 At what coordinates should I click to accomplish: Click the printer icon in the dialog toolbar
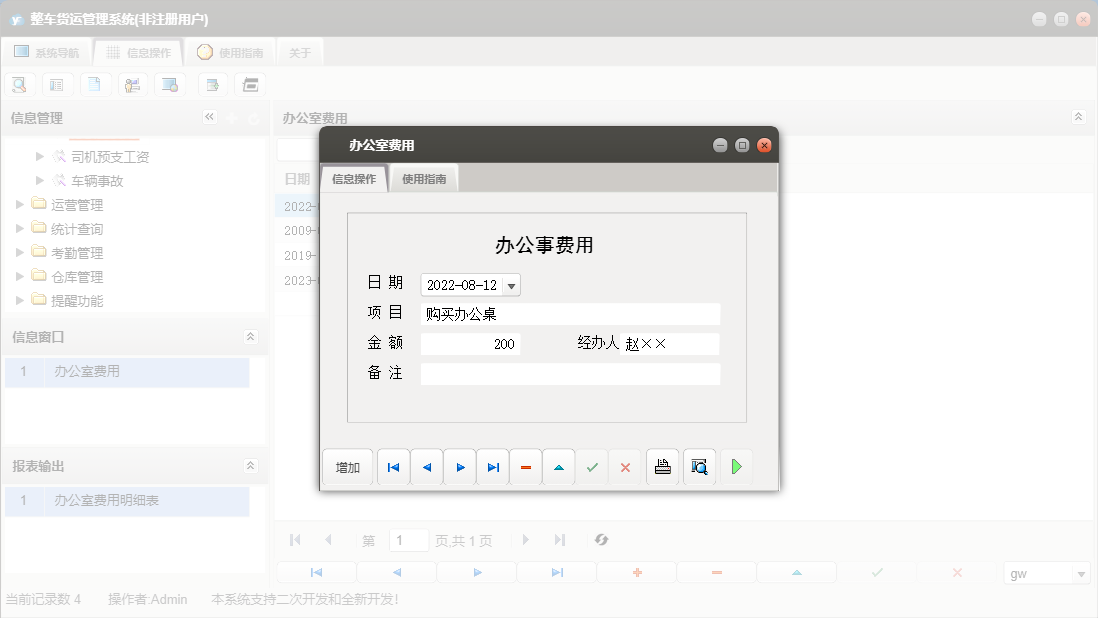pos(662,466)
